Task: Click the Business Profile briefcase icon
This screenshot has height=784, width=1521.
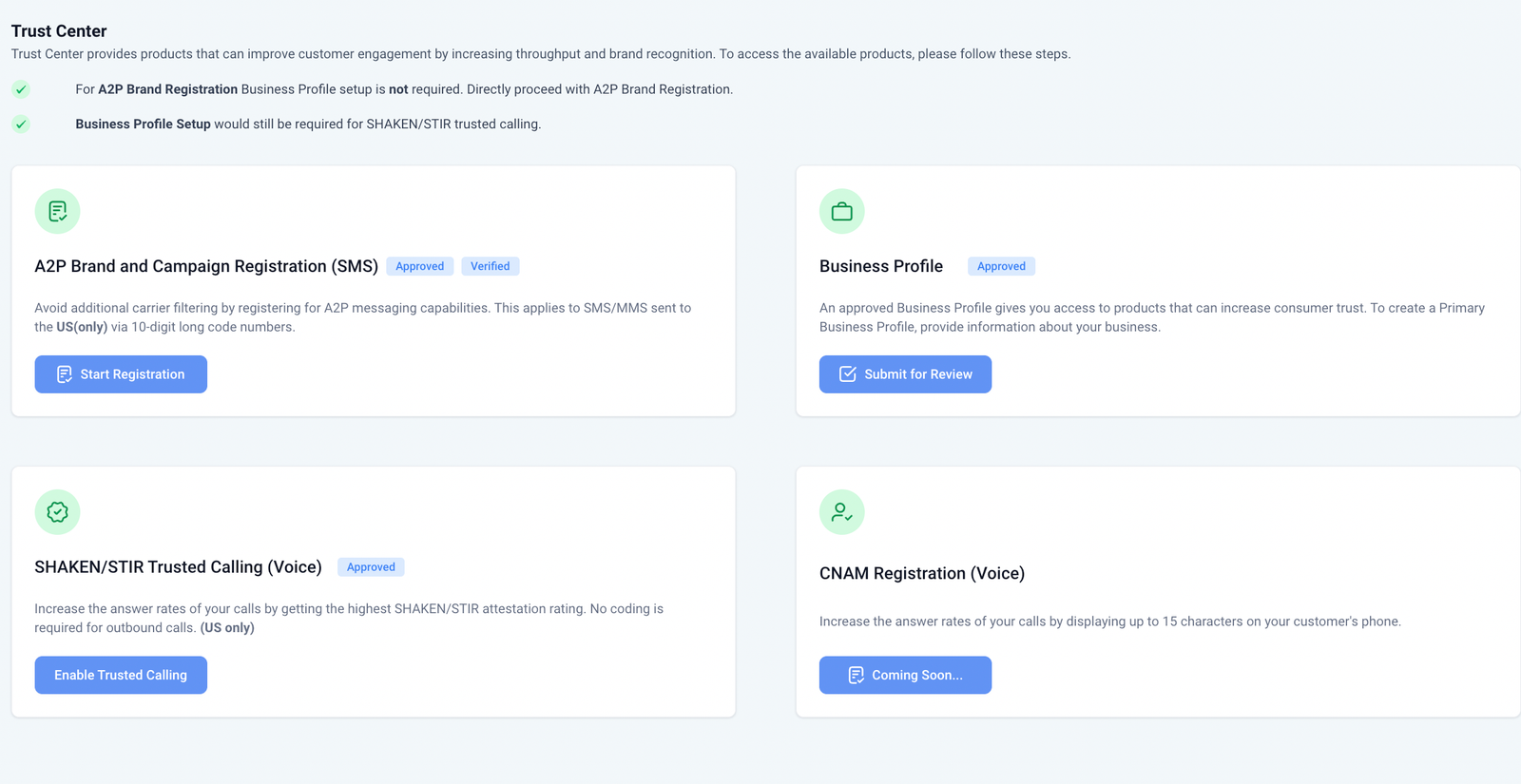Action: coord(841,211)
